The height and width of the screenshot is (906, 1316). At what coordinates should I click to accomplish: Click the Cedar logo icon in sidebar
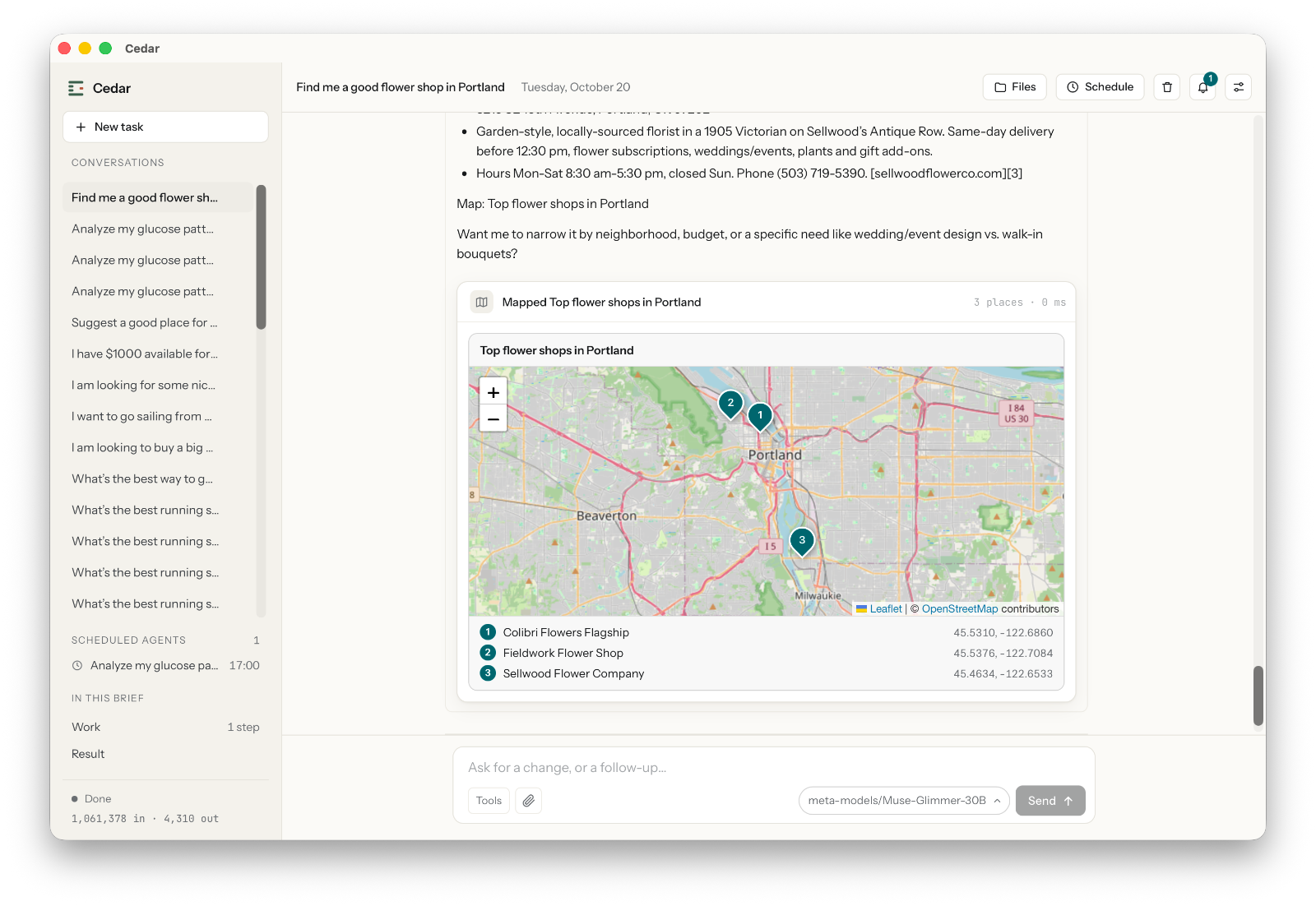point(76,88)
